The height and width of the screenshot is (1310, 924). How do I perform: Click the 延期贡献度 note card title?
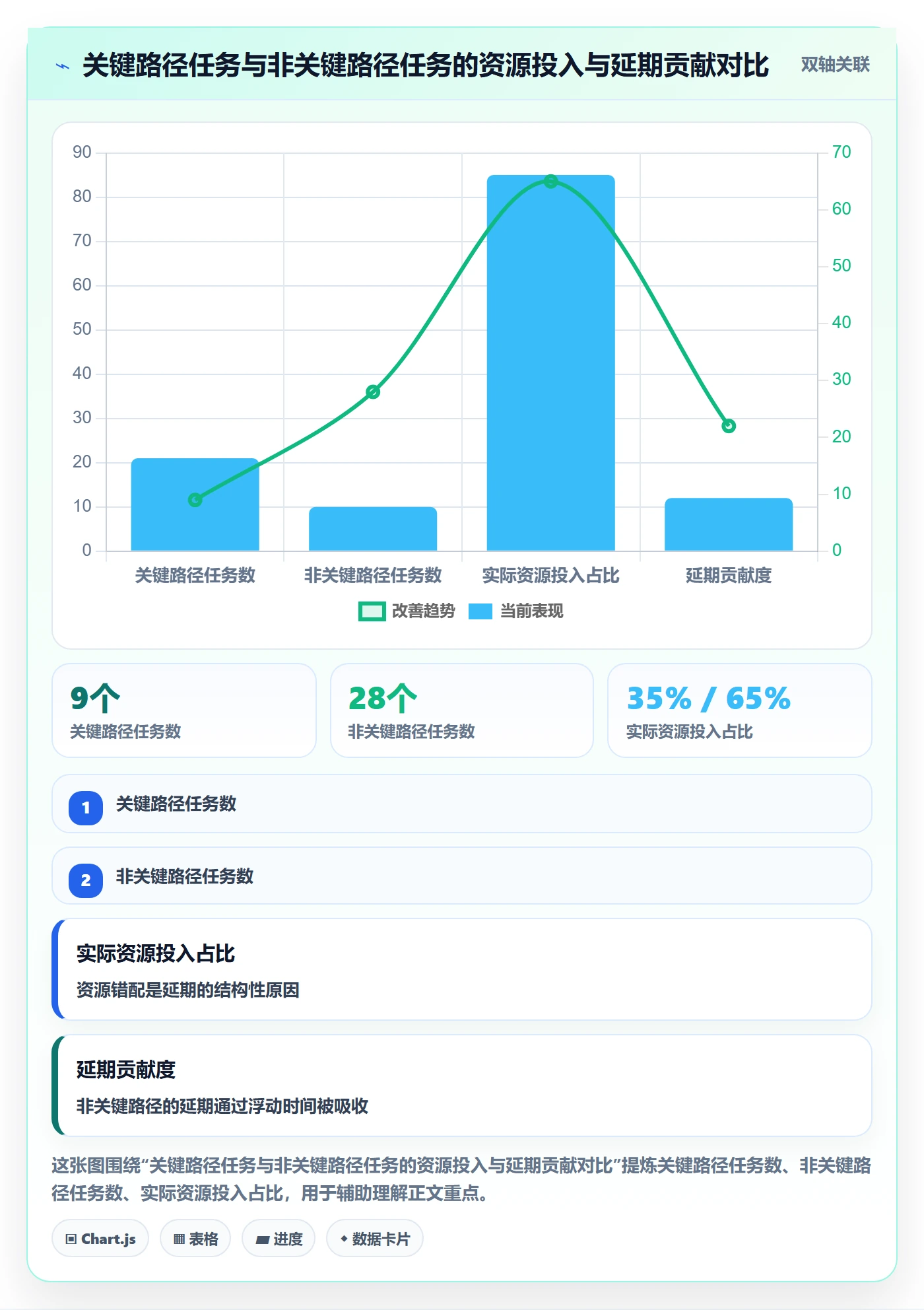(126, 1070)
